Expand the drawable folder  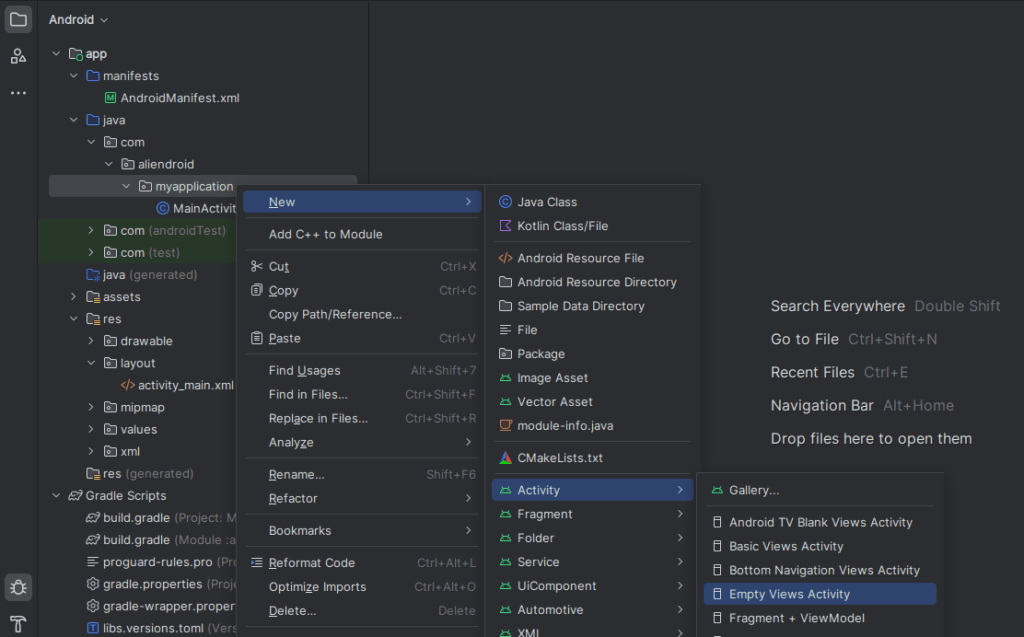pos(91,341)
